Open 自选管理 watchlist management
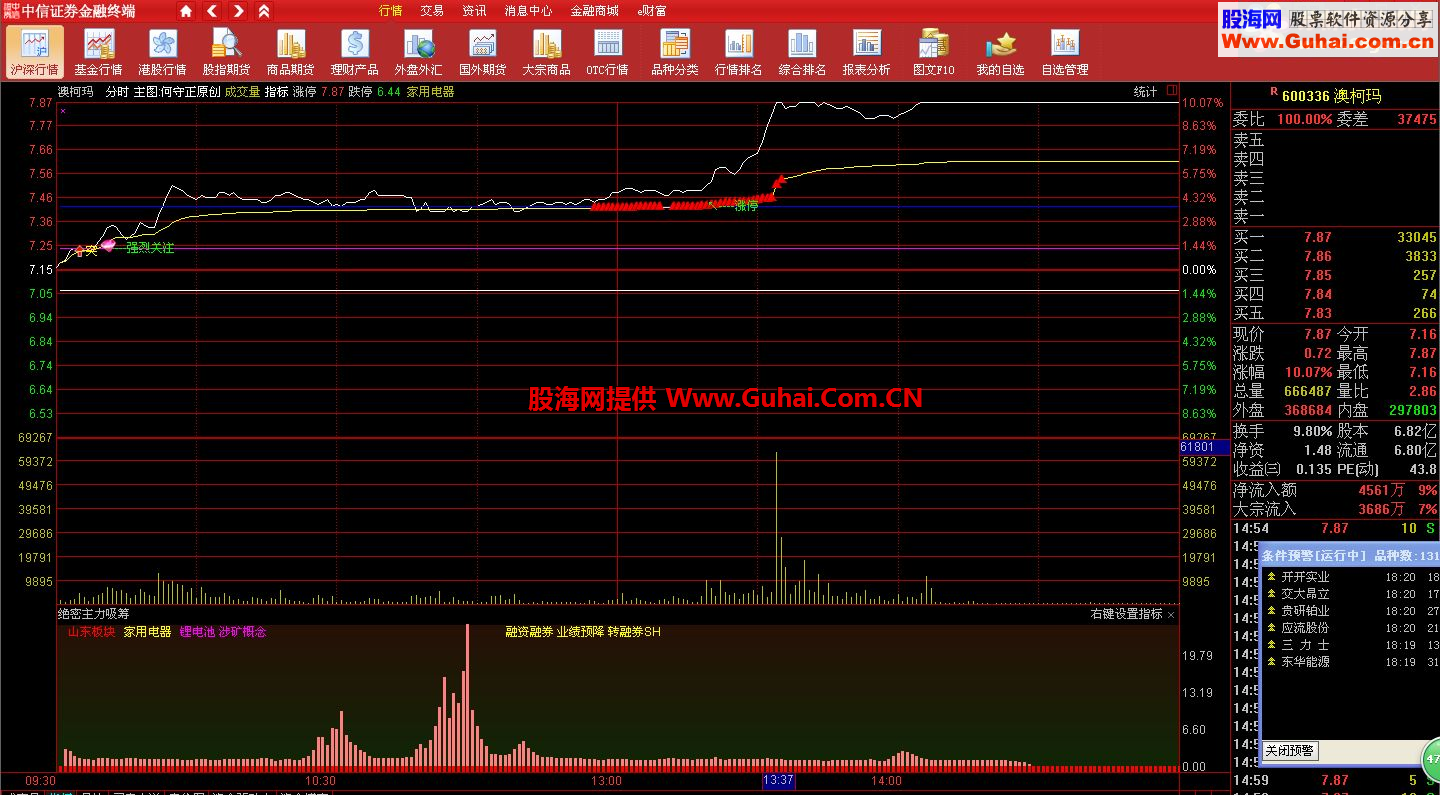 1064,52
